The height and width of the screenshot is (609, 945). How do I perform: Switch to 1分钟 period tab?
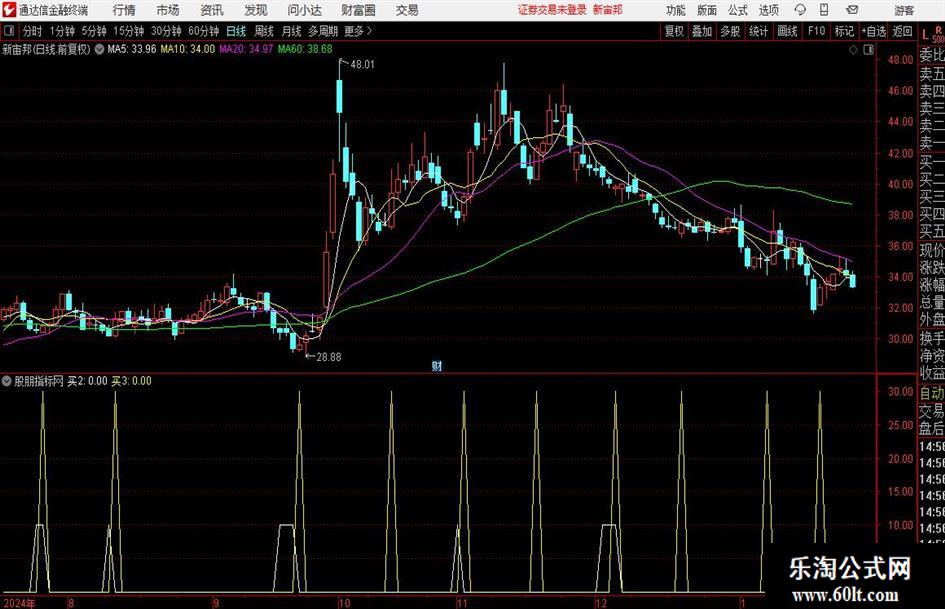(x=61, y=31)
